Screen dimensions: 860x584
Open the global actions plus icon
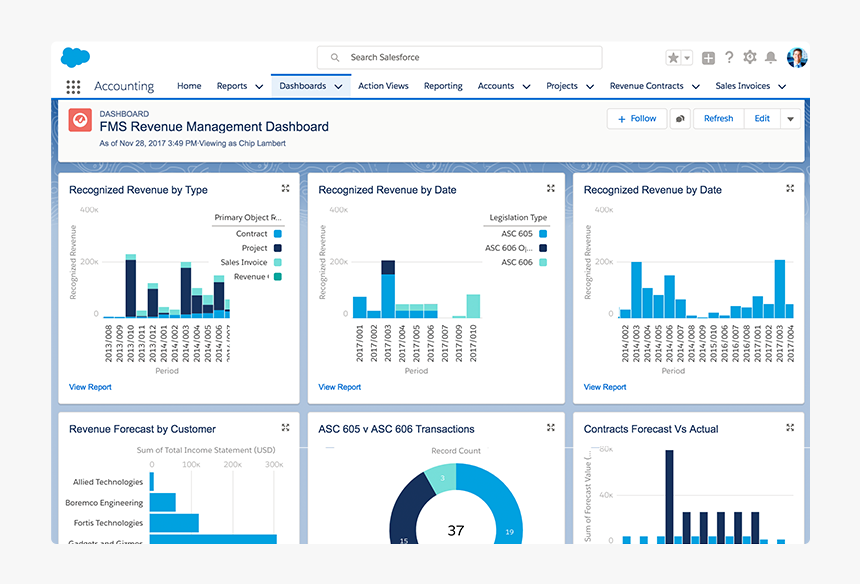point(708,58)
